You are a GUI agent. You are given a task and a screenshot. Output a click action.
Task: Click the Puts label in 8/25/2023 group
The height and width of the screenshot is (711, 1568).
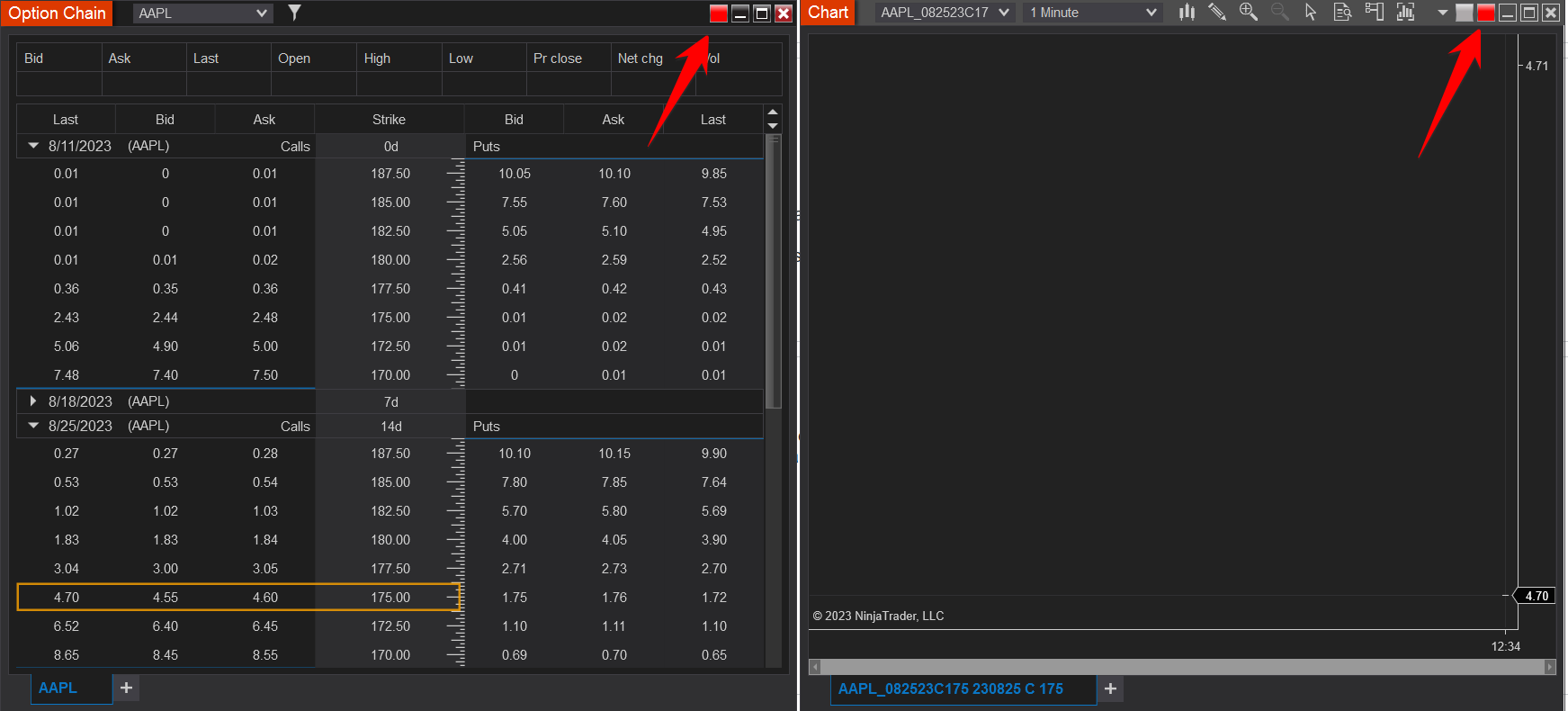[x=487, y=427]
